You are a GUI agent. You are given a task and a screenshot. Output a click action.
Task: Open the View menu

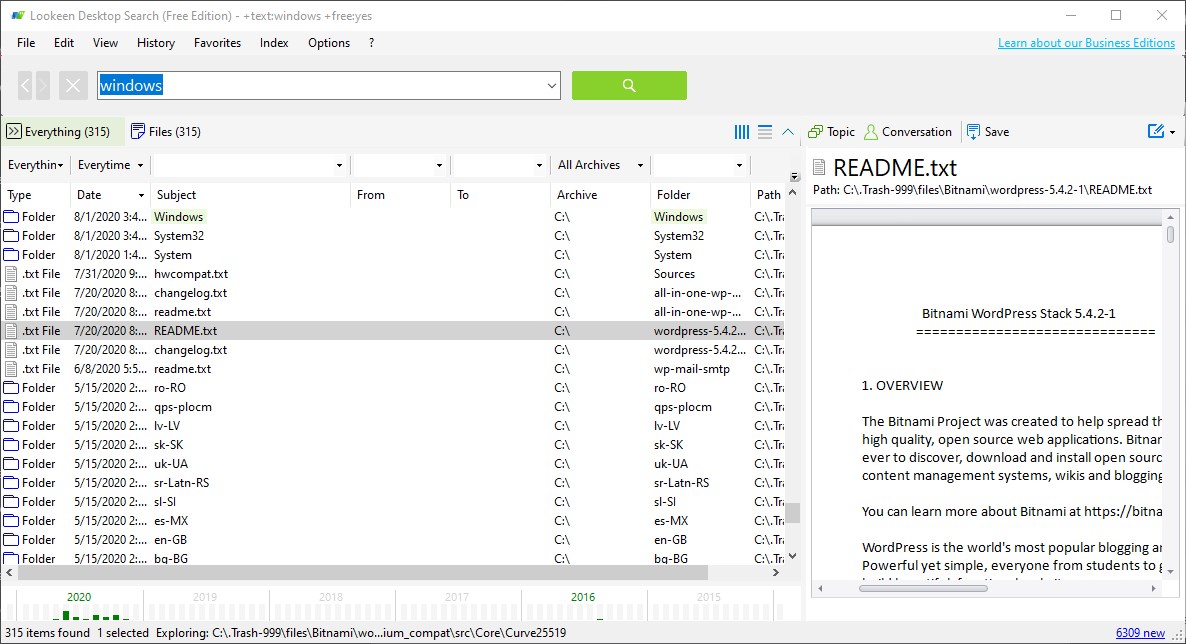pos(105,43)
